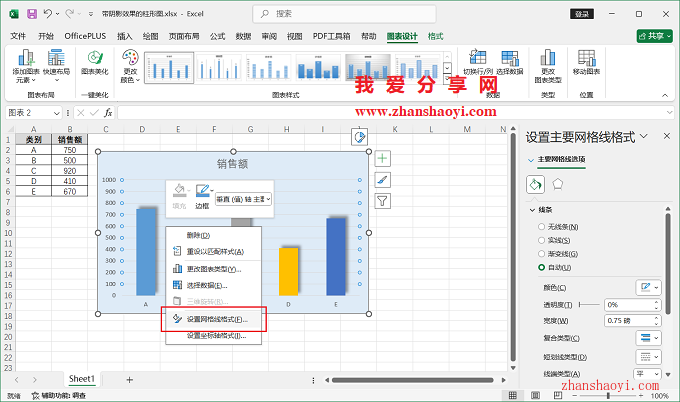
Task: Click Chart Elements plus button
Action: point(382,158)
